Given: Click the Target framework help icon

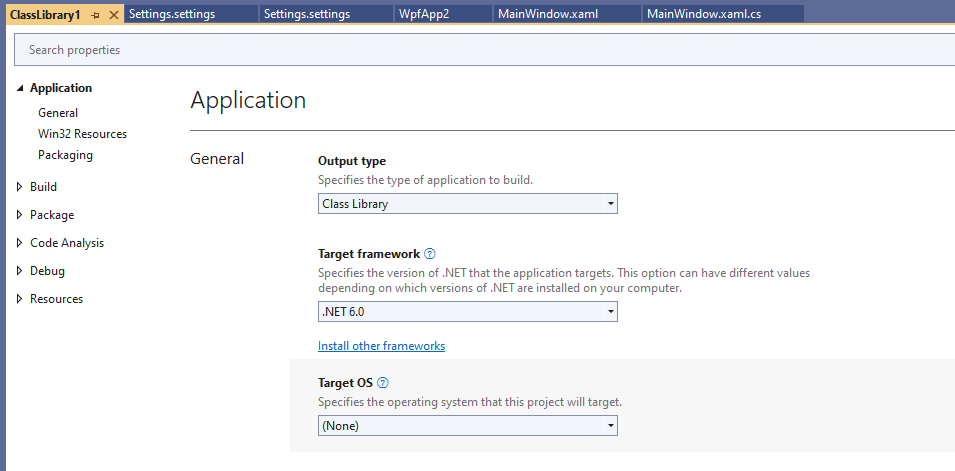Looking at the screenshot, I should [x=430, y=255].
